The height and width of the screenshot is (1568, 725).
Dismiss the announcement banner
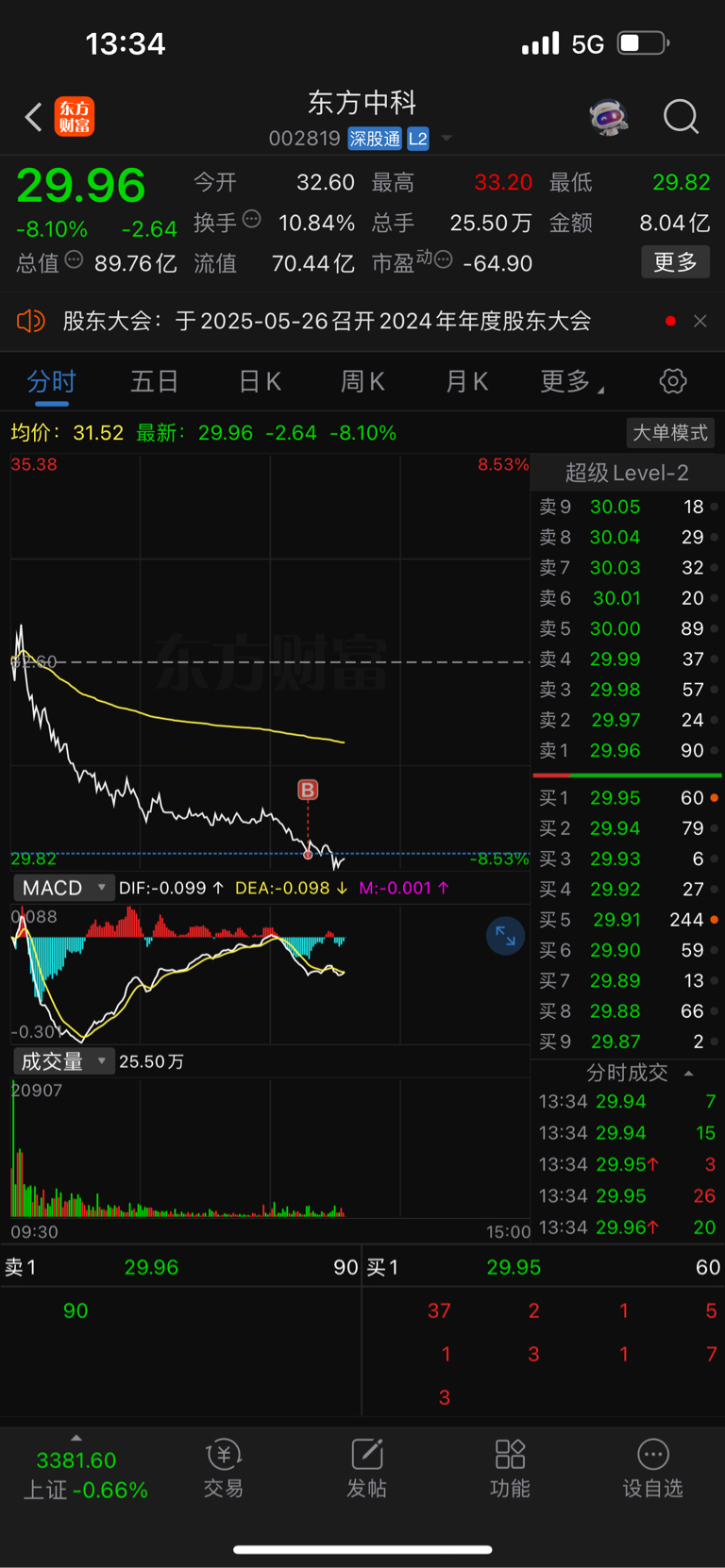(700, 321)
